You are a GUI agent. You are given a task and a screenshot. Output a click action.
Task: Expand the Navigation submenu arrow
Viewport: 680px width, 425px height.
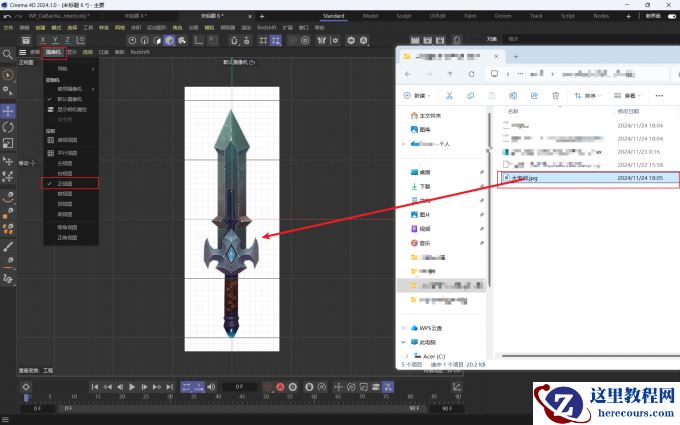point(93,69)
